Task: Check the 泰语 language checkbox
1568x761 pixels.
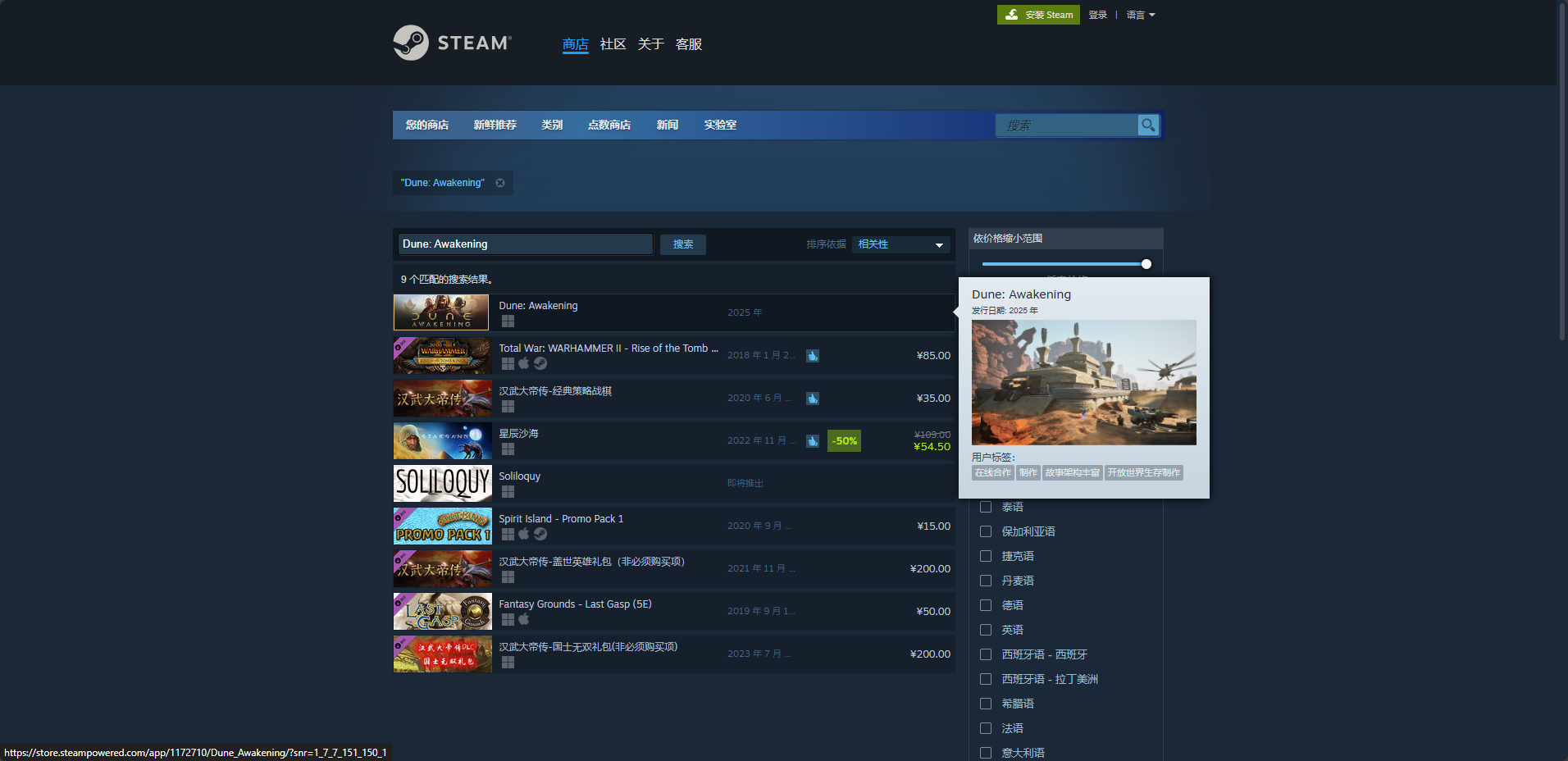Action: tap(986, 507)
